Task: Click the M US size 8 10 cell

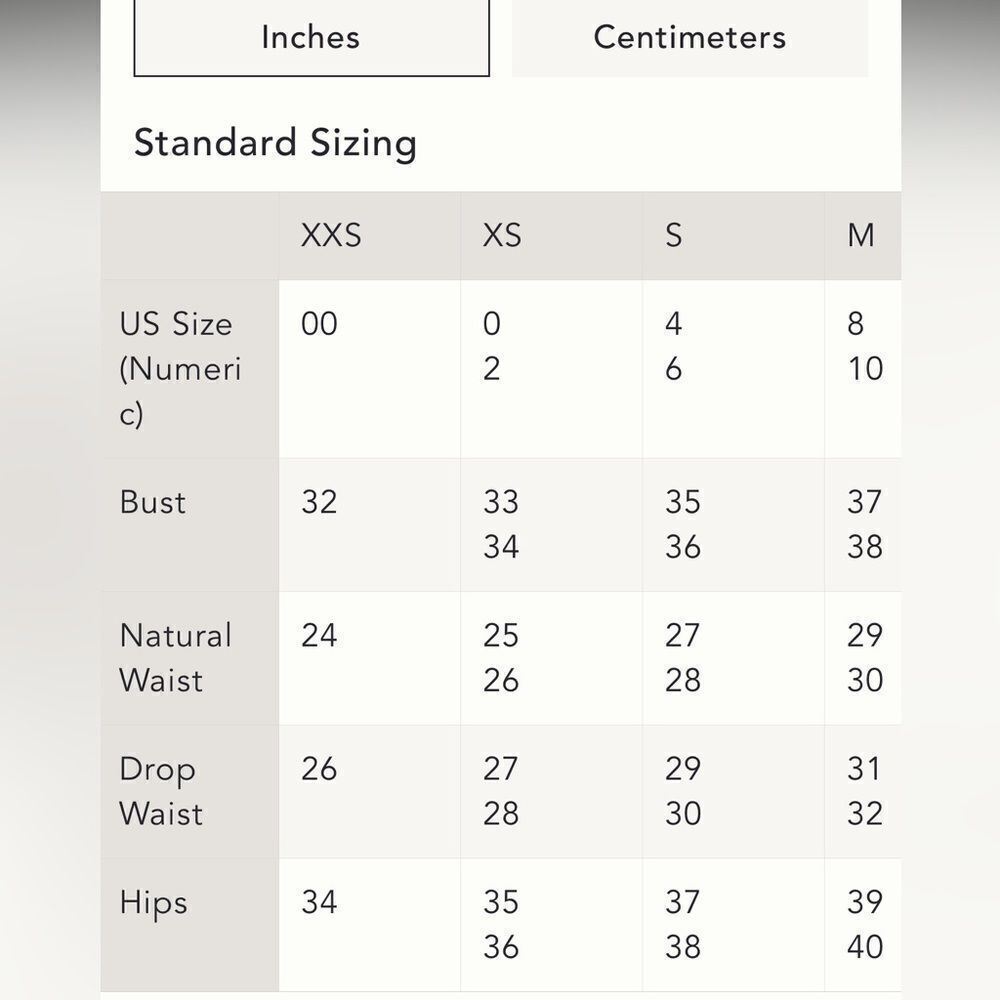Action: pyautogui.click(x=863, y=369)
